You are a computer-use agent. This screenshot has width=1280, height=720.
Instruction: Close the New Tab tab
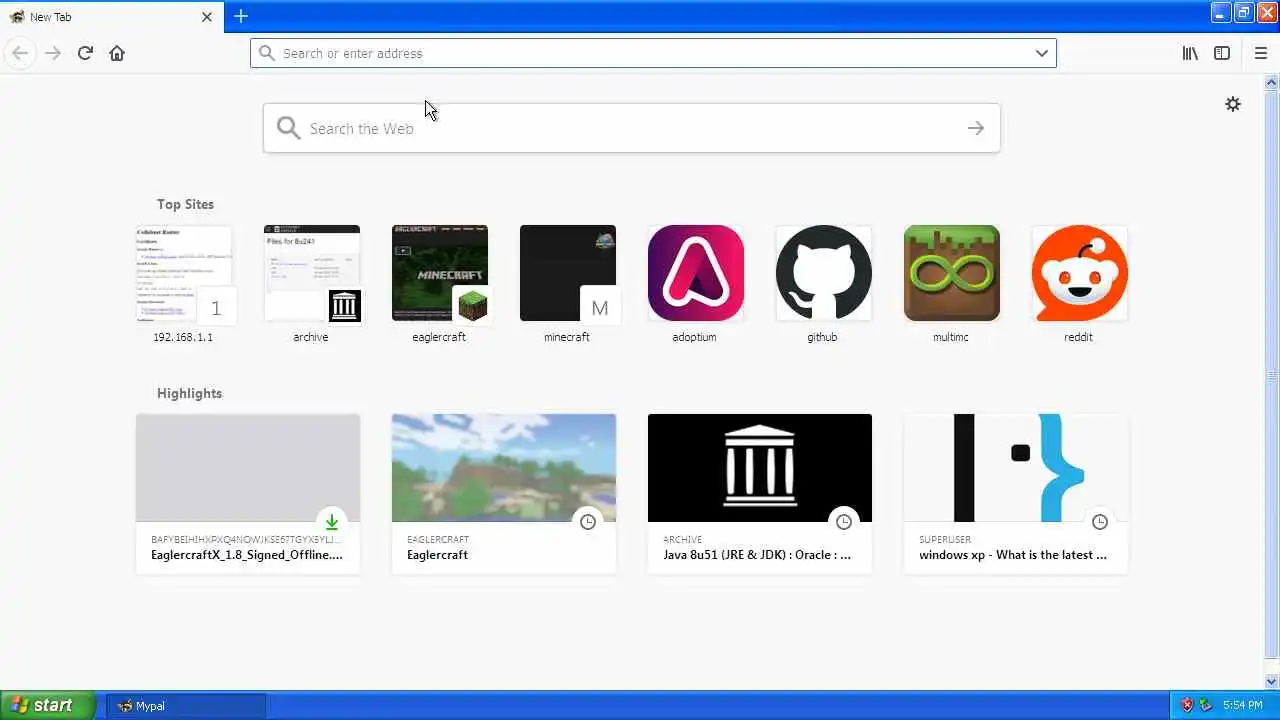207,17
